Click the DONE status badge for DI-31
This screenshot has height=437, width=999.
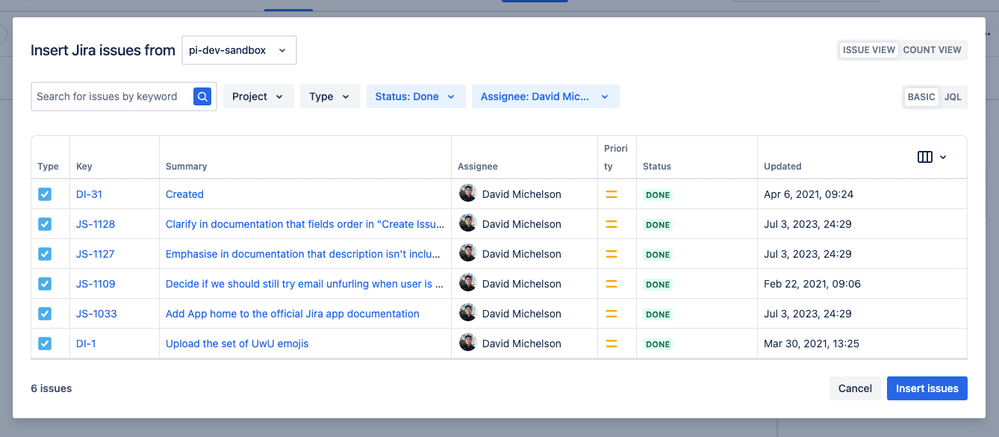click(658, 195)
